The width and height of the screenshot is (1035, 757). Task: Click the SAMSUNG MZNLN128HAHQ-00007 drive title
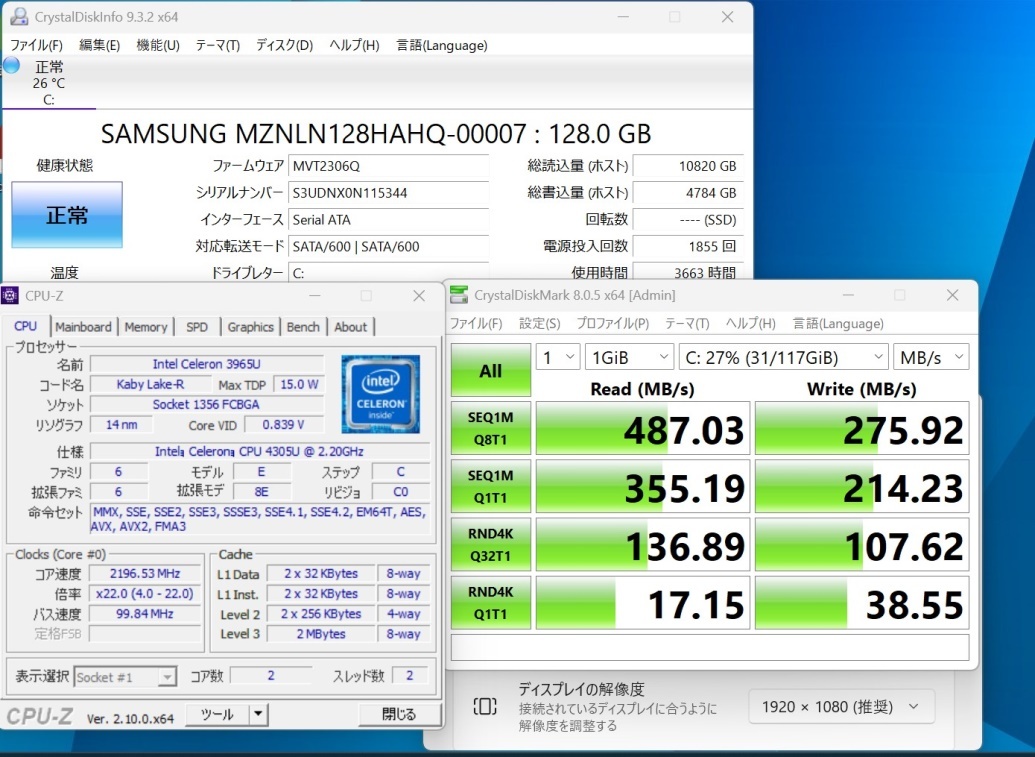point(376,134)
